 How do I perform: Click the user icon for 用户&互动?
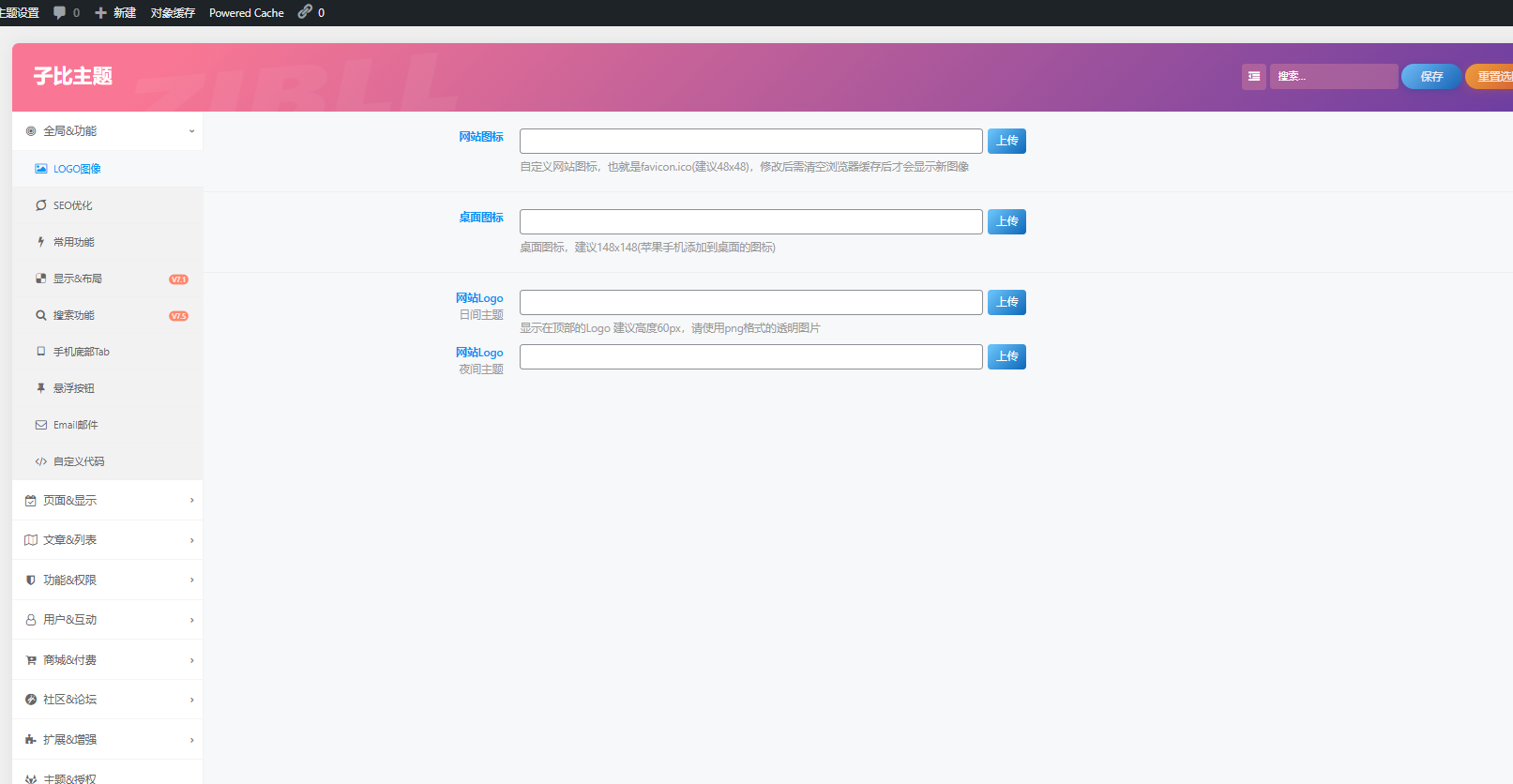click(31, 620)
